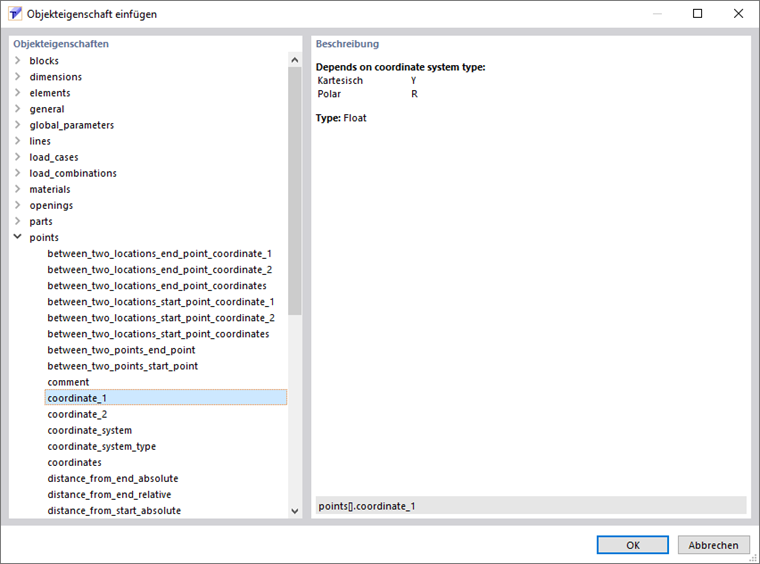The height and width of the screenshot is (564, 760).
Task: Confirm with the OK button
Action: tap(632, 545)
